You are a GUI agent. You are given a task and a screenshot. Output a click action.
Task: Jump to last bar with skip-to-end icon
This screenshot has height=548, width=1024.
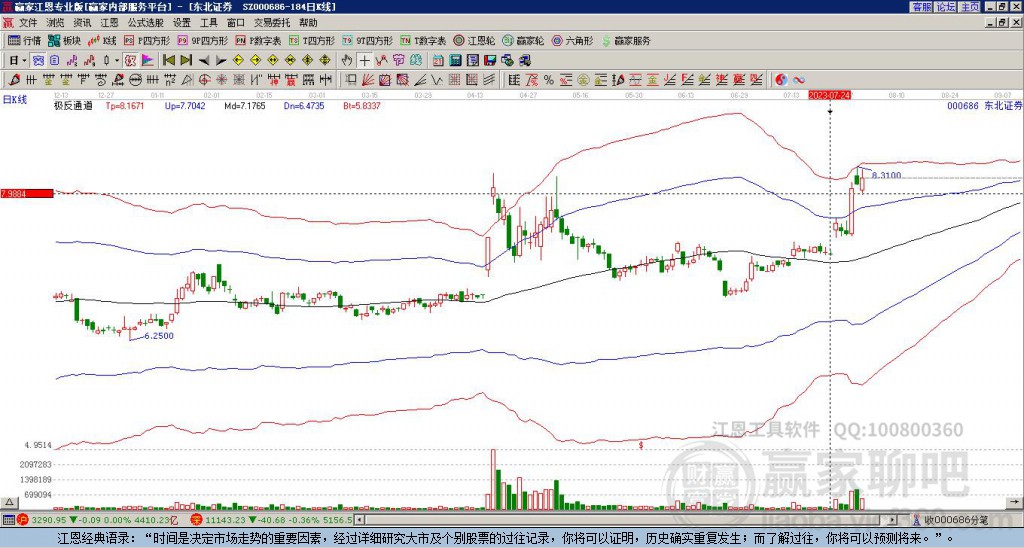click(x=186, y=61)
